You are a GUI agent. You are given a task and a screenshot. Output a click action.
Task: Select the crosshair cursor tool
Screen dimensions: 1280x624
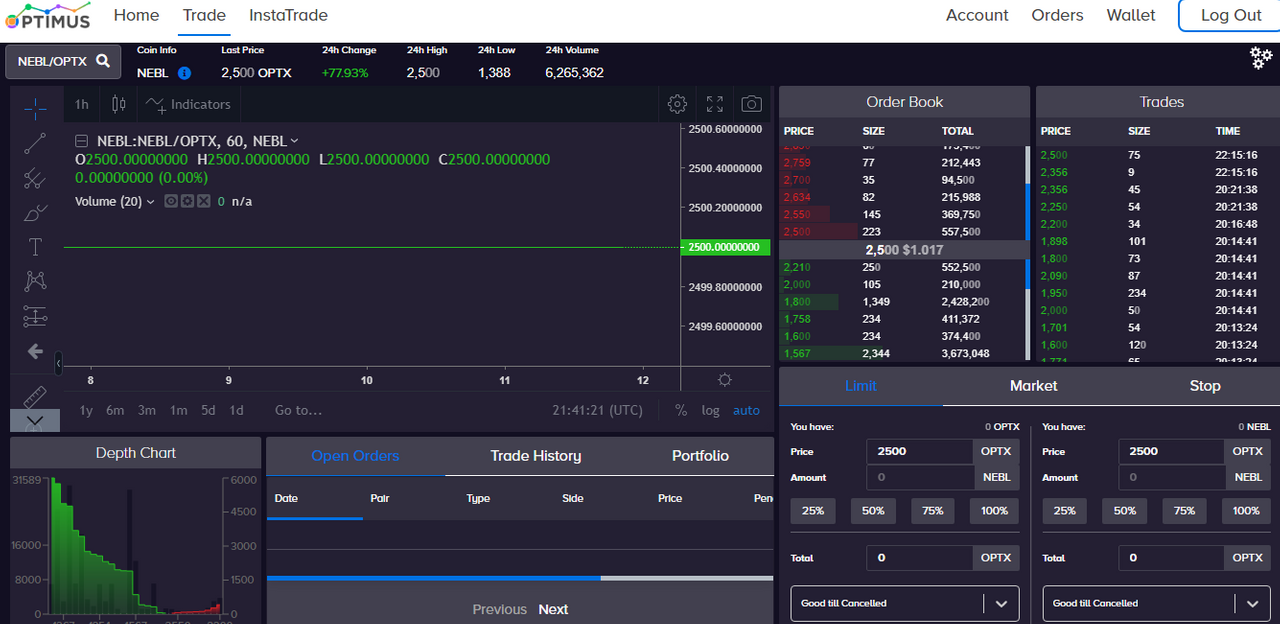click(x=35, y=107)
